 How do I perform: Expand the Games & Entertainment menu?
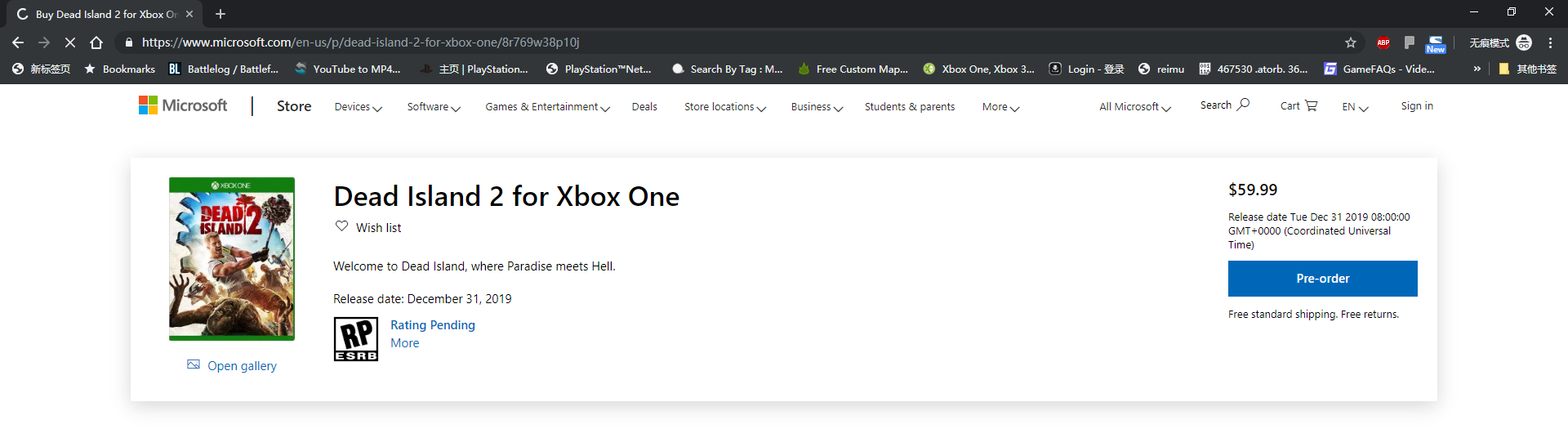(547, 107)
